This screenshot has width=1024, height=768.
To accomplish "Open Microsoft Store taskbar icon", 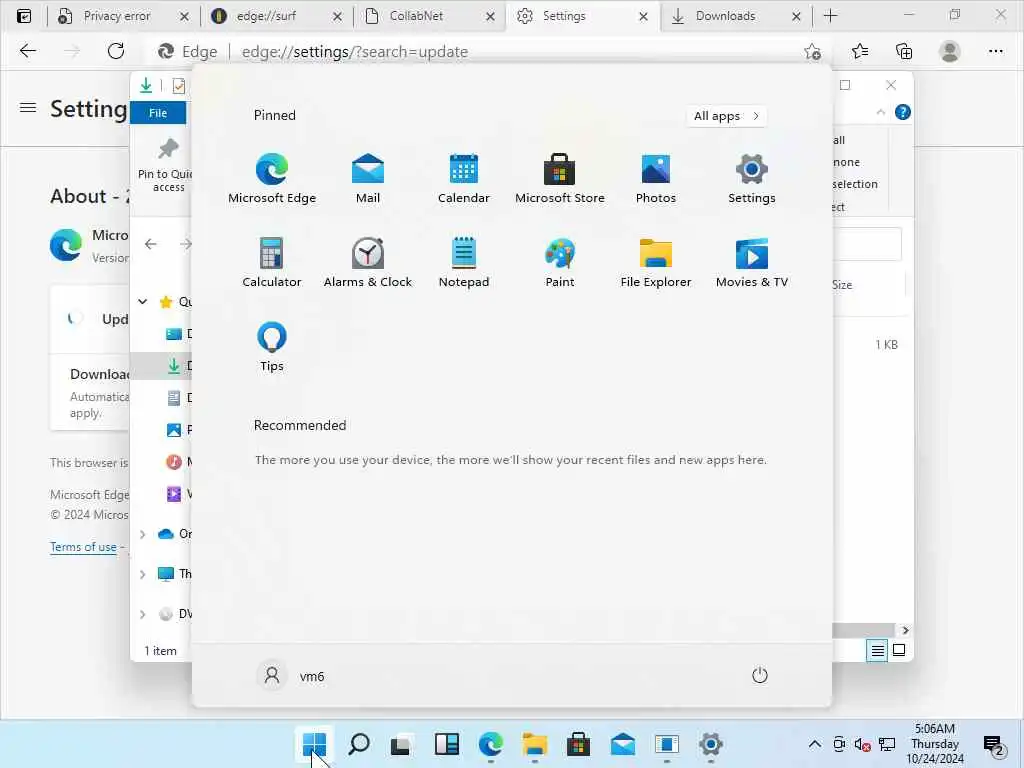I will (578, 744).
